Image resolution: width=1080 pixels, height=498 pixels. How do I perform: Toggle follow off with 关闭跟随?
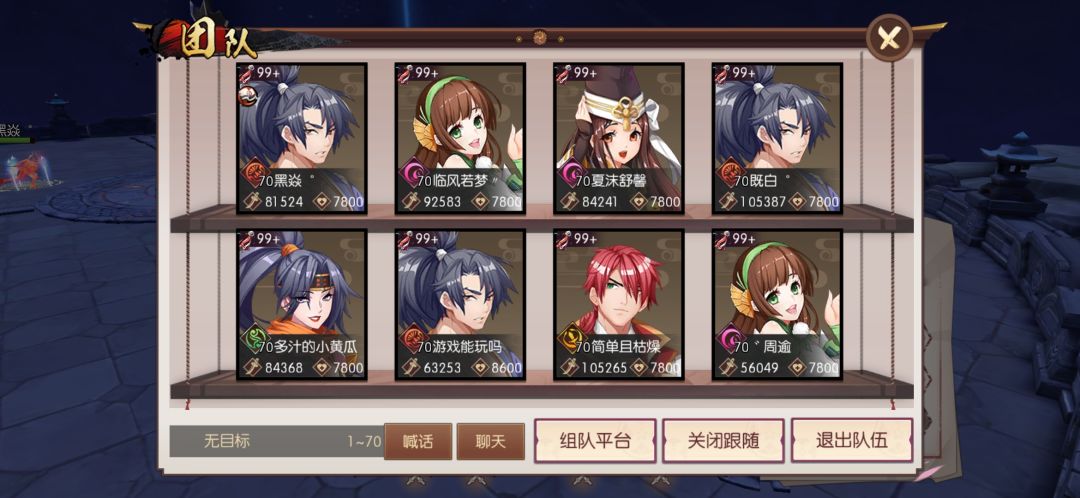coord(723,441)
